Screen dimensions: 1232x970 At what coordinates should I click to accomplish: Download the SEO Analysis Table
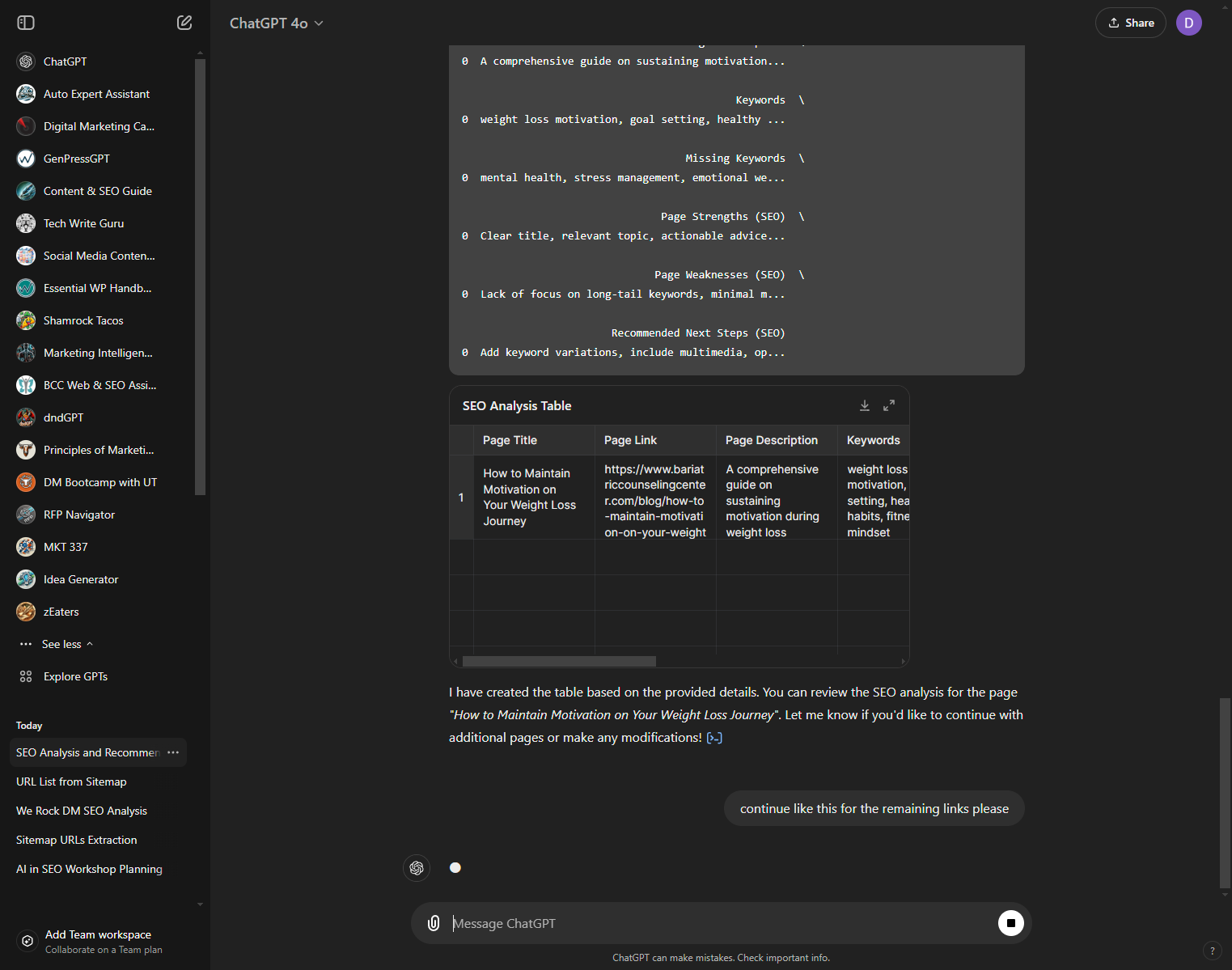point(865,405)
